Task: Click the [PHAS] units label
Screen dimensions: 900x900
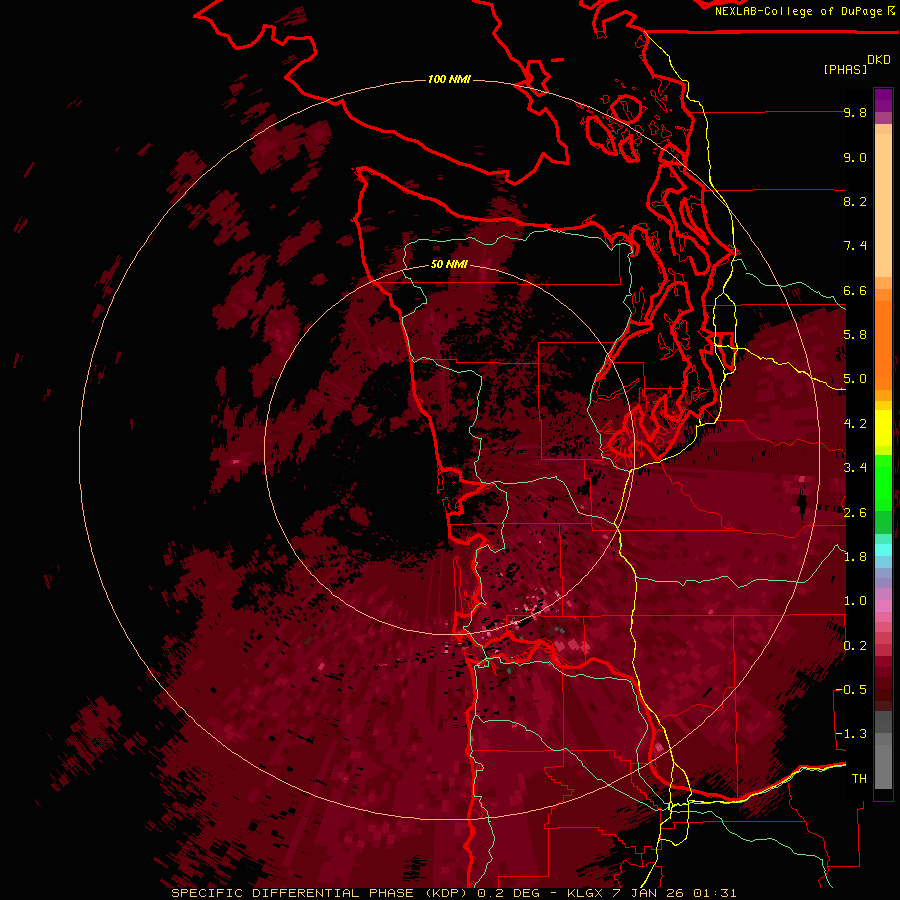Action: (x=845, y=69)
